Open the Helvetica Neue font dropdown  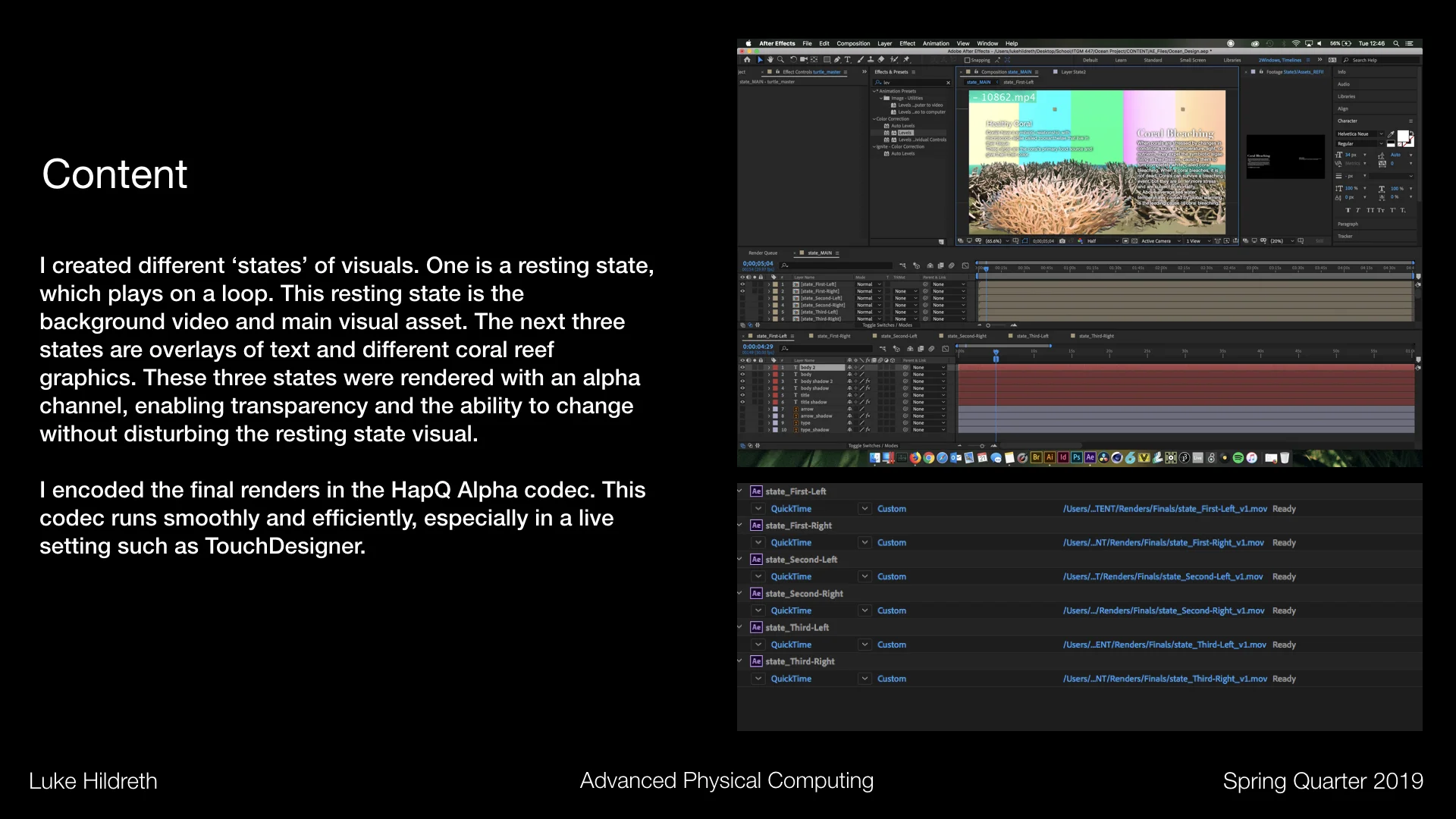coord(1360,134)
